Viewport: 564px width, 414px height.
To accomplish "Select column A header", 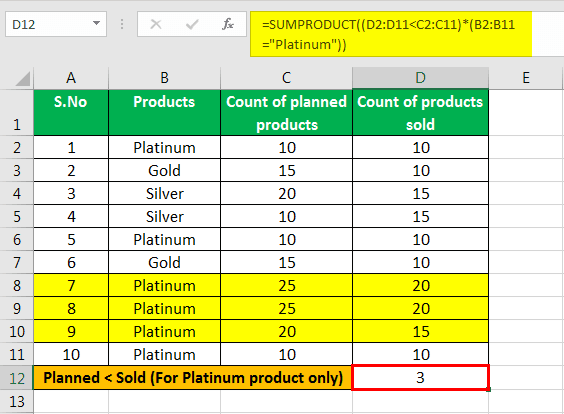I will pos(71,78).
